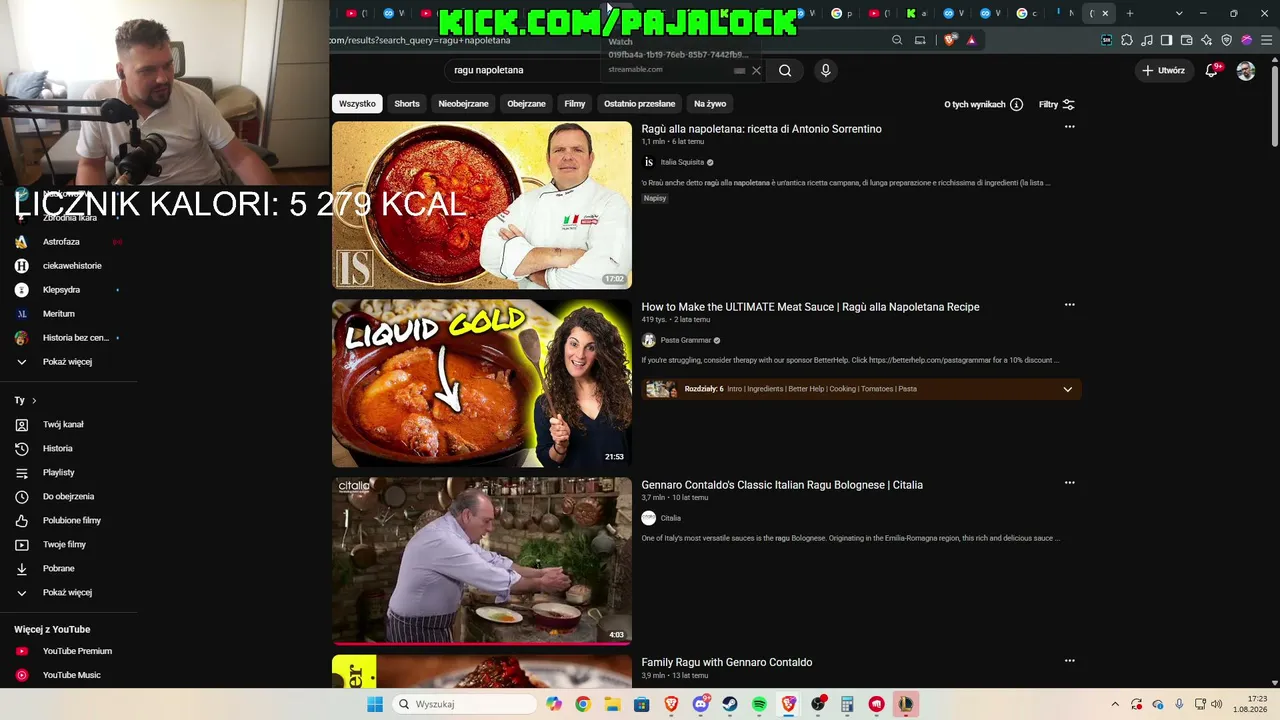
Task: Open title 'How to Make the ULTIMATE Meat Sauce'
Action: pos(810,307)
